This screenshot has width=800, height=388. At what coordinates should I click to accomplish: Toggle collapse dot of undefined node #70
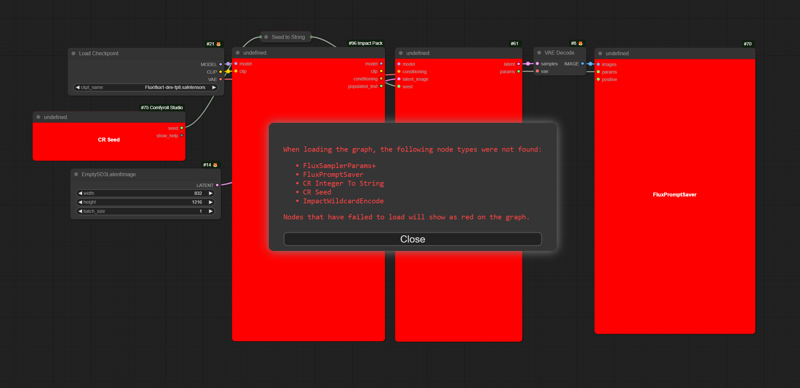tap(600, 53)
